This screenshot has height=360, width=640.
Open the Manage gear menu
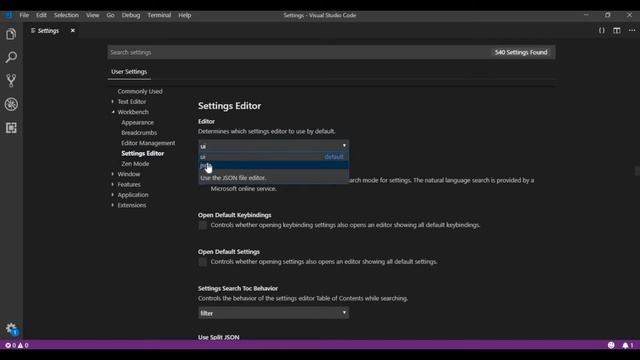11,329
